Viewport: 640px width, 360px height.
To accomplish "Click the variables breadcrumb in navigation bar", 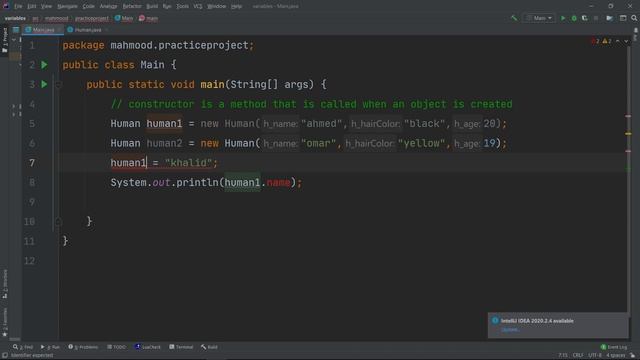I will click(x=15, y=18).
